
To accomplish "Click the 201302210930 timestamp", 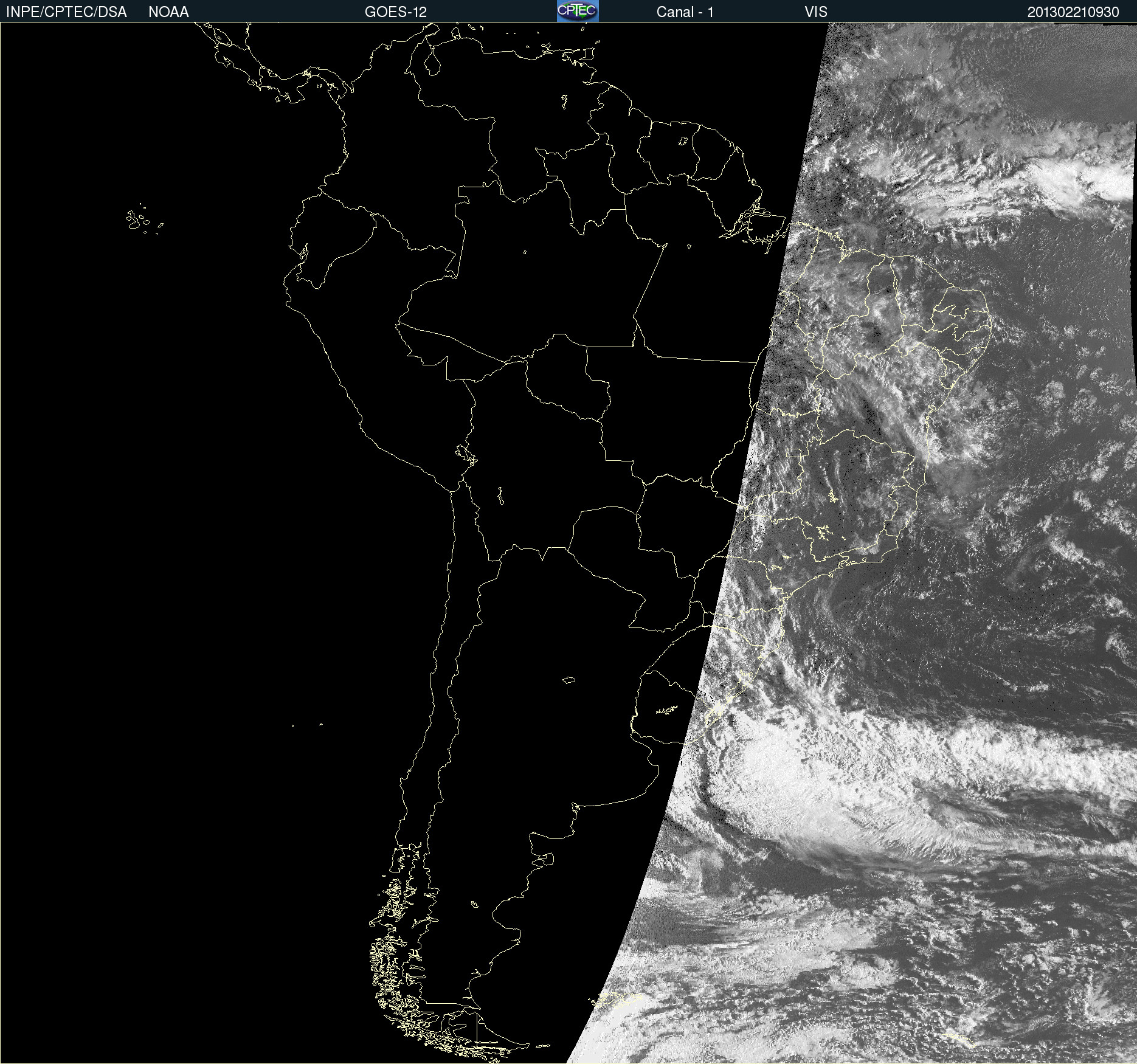I will [1073, 12].
